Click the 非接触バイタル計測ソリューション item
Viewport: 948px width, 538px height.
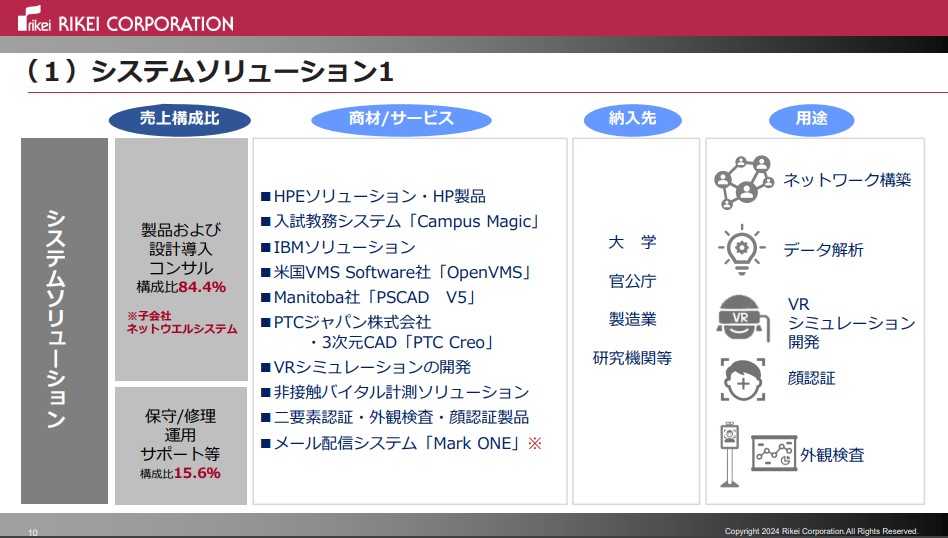(395, 393)
